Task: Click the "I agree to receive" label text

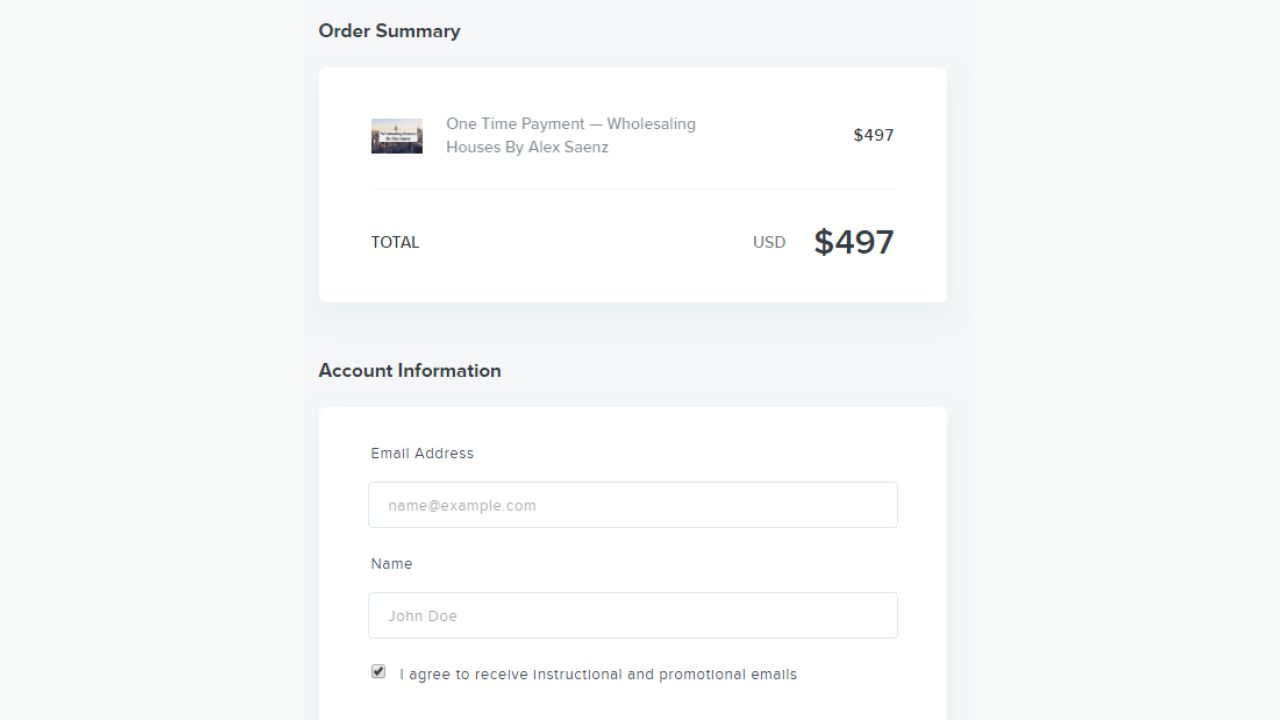Action: (460, 674)
